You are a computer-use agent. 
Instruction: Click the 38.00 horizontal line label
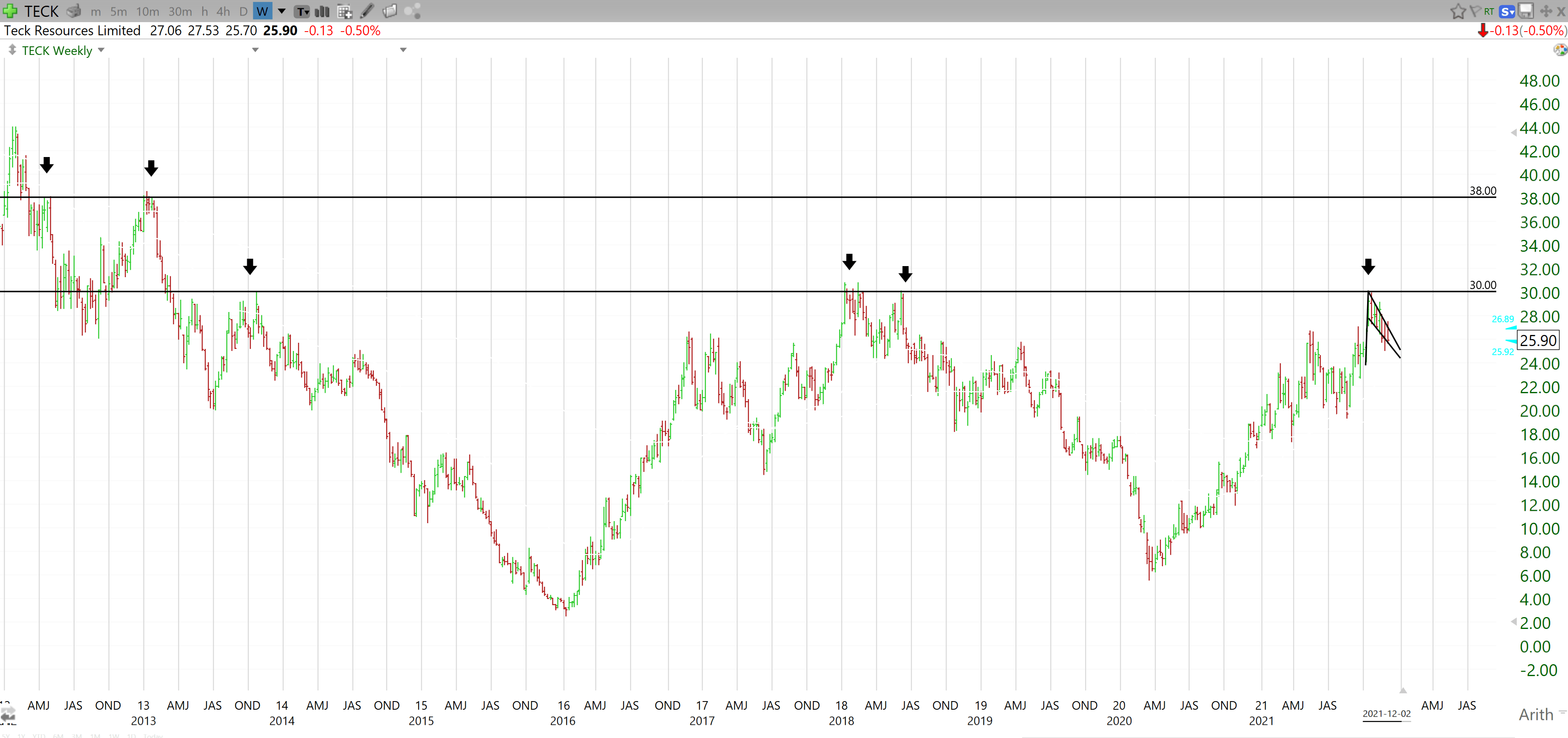tap(1483, 191)
